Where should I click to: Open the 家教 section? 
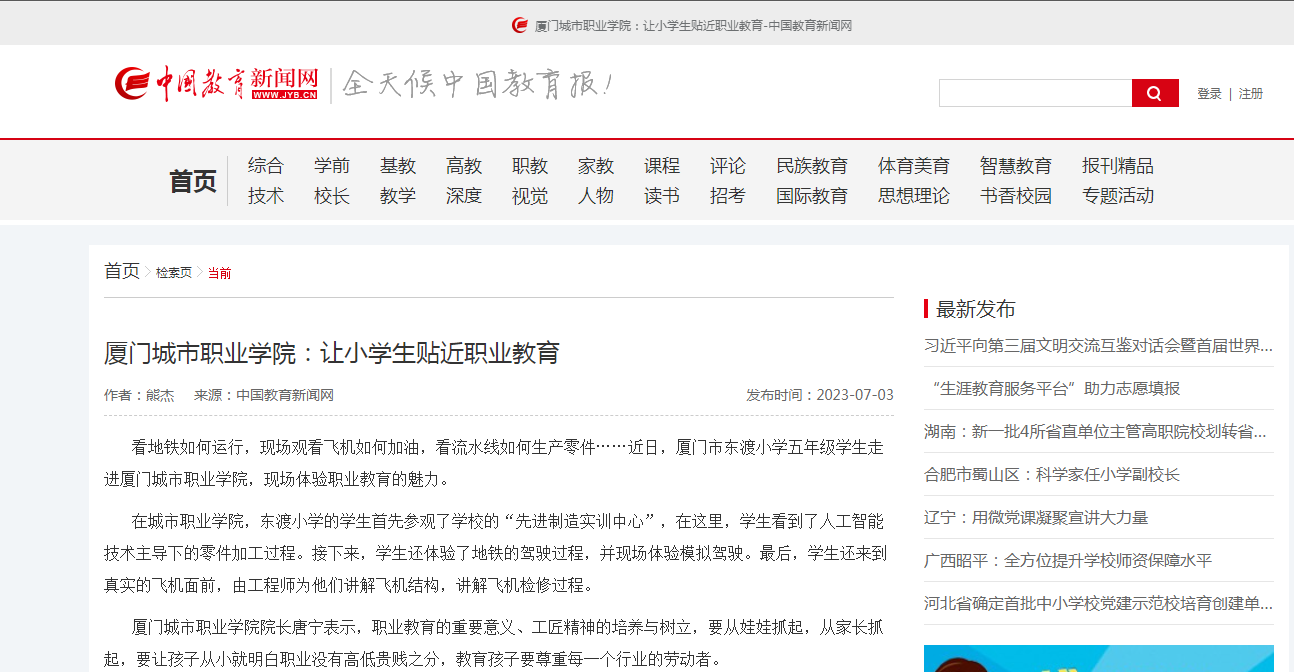point(596,166)
